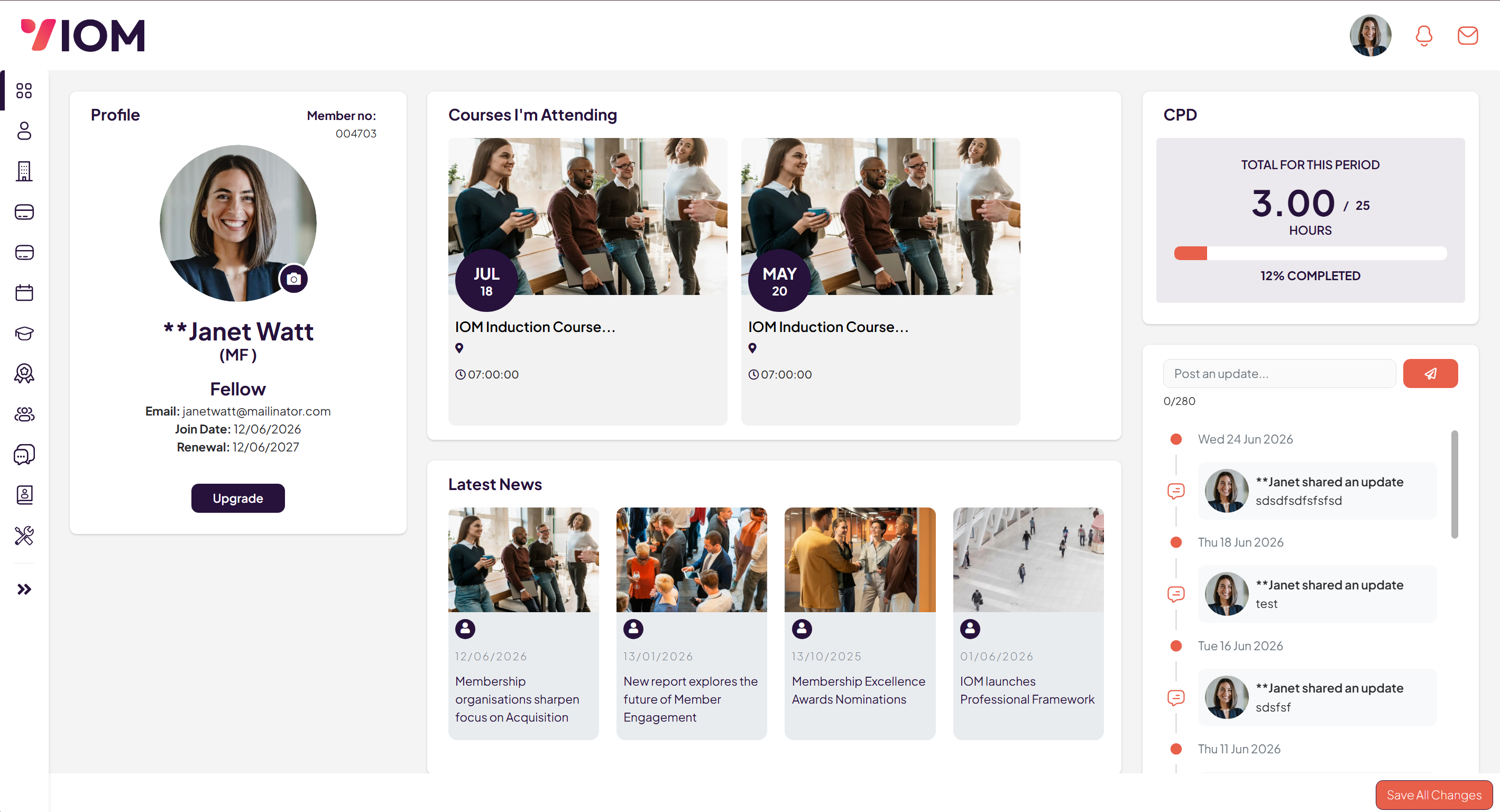Click email 'janetwatt@mailinator.com'
This screenshot has height=812, width=1500.
(256, 411)
